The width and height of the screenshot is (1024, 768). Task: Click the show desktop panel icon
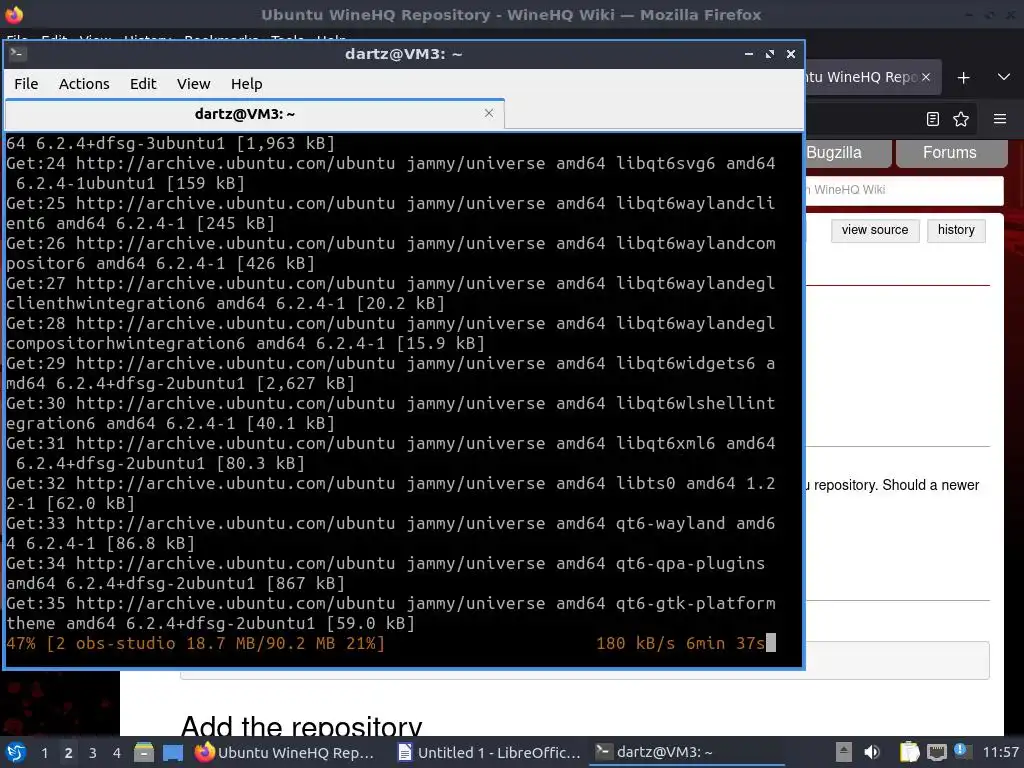click(173, 752)
